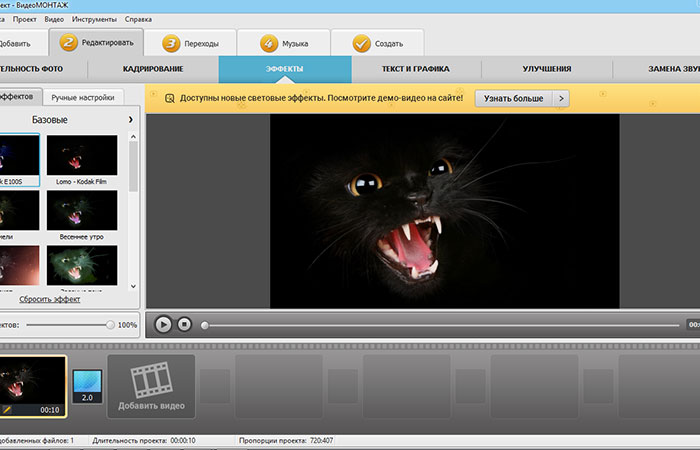Click arrow next to Узнать больше
Viewport: 700px width, 450px height.
click(x=561, y=98)
